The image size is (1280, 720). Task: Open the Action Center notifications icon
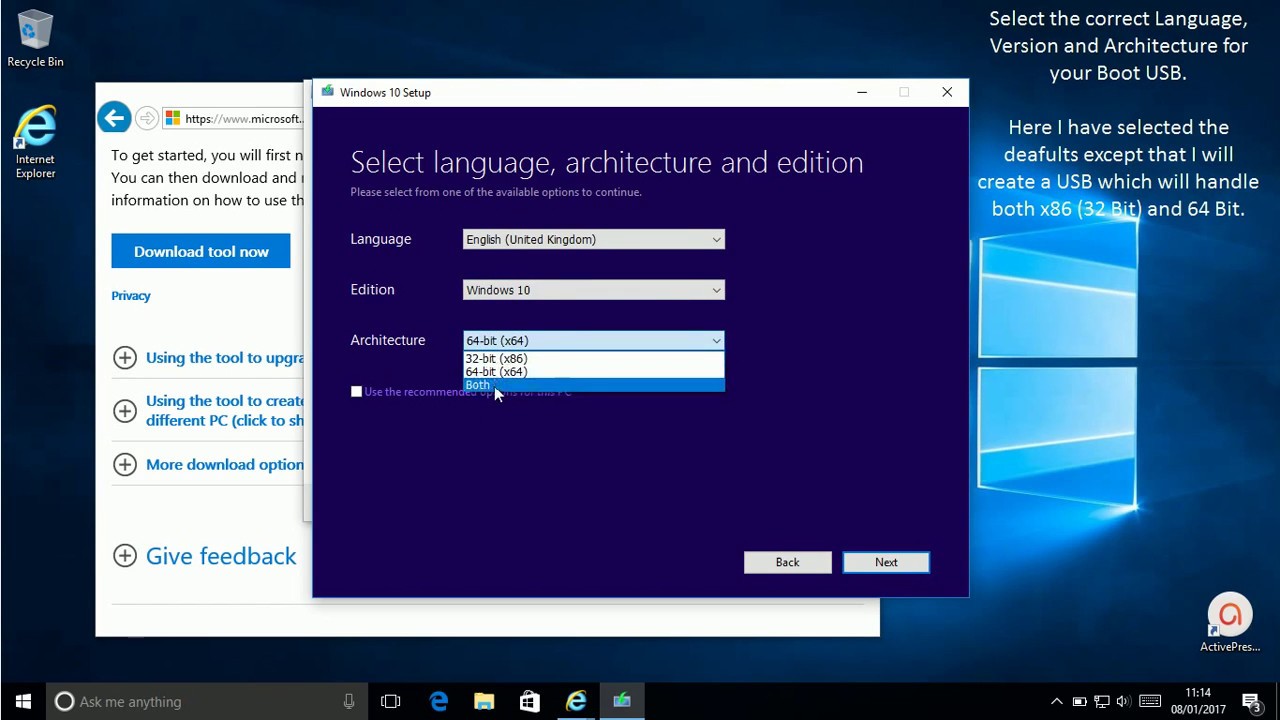1251,702
